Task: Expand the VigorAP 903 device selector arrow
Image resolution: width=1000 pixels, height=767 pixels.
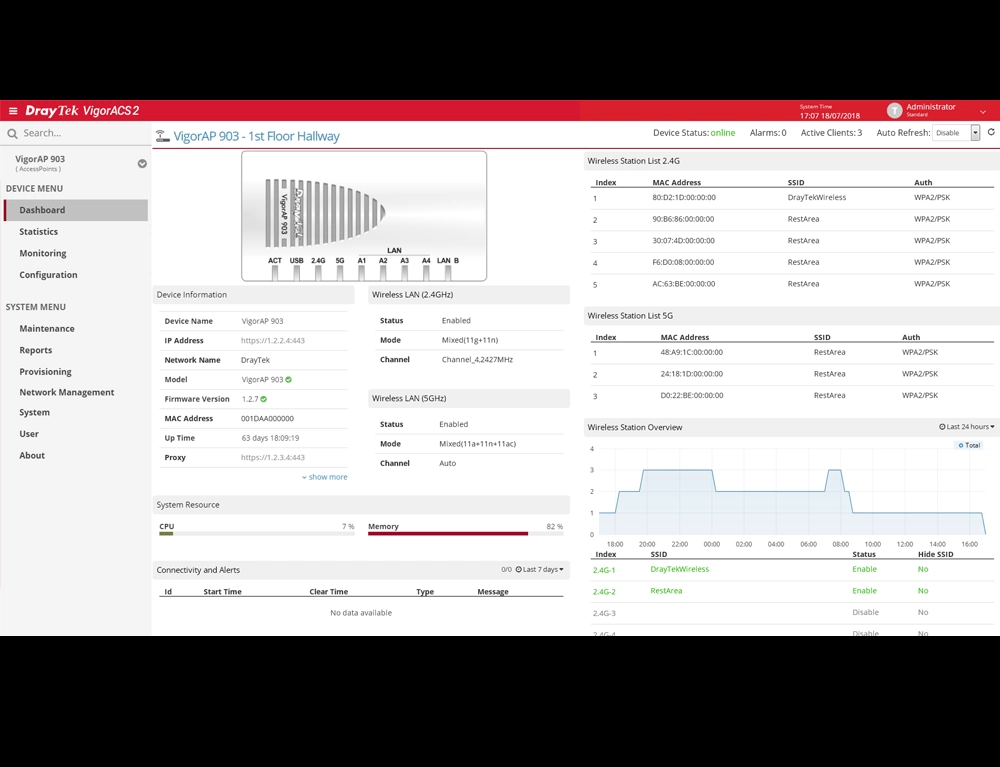Action: click(x=142, y=164)
